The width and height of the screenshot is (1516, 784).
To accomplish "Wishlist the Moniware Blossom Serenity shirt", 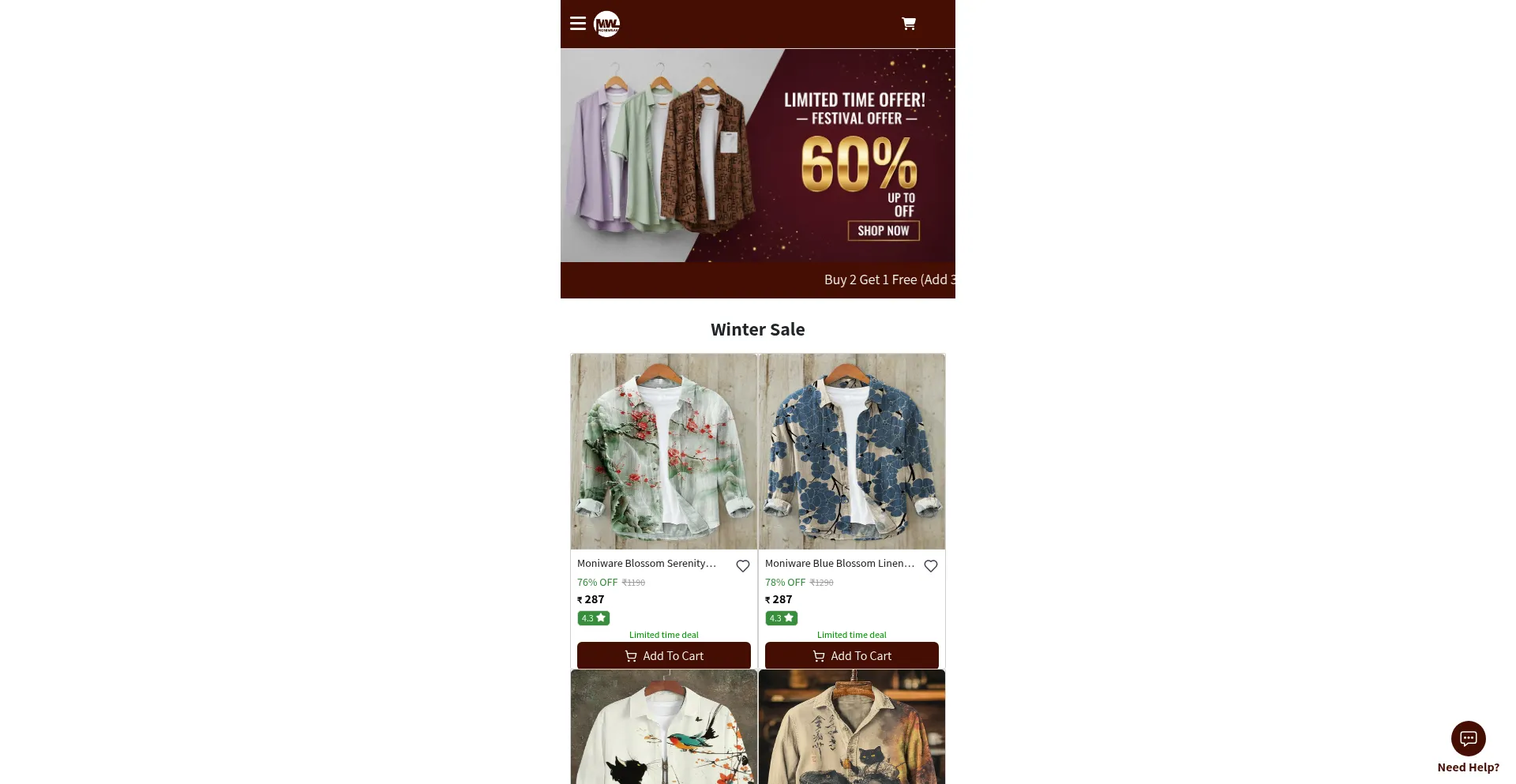I will 742,566.
